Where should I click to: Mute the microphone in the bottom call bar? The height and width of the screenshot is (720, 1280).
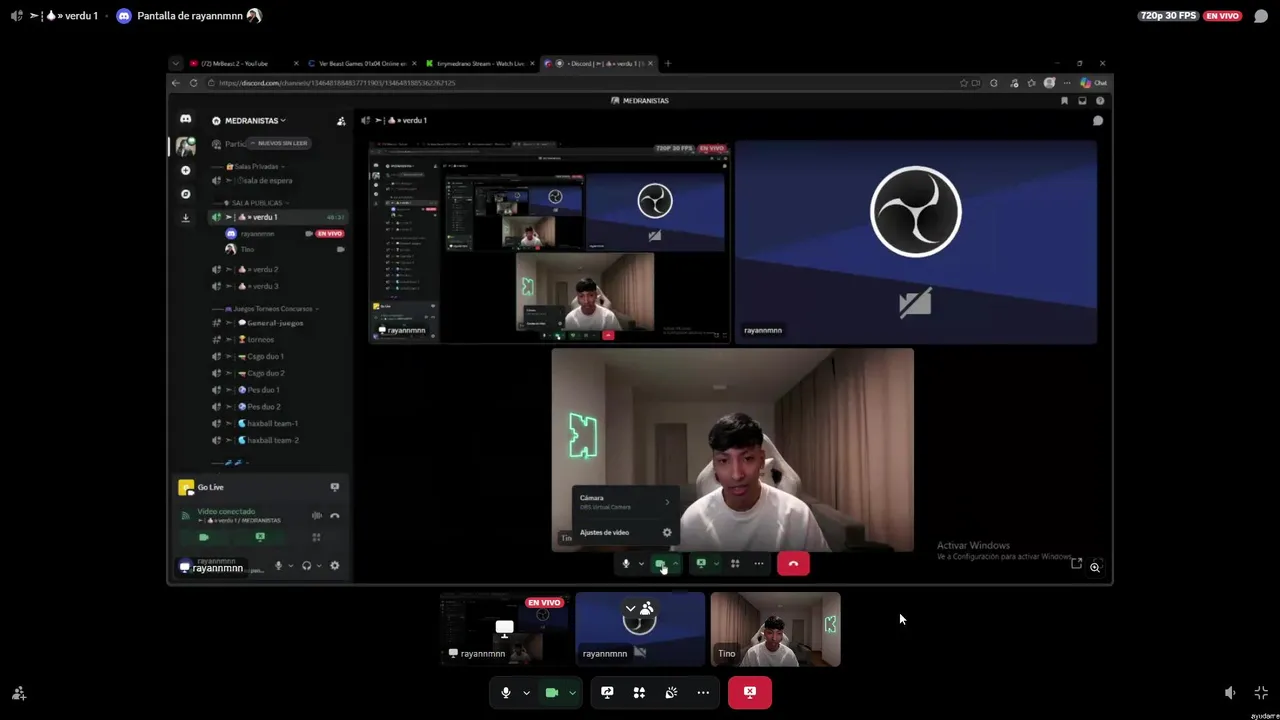[x=506, y=692]
